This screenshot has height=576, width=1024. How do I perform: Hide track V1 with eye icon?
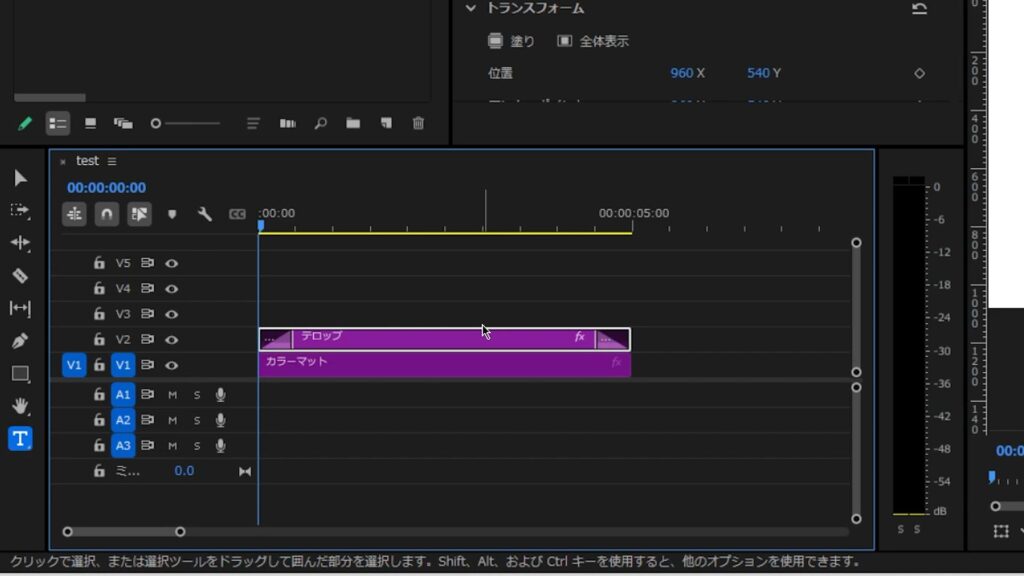[x=172, y=365]
